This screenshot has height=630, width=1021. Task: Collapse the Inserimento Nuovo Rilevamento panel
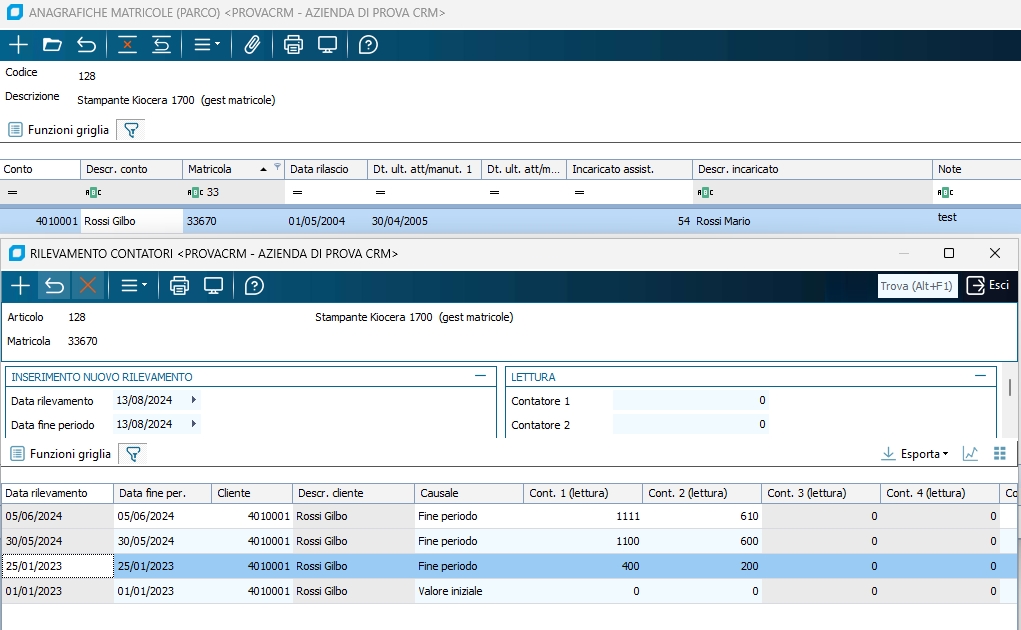click(481, 376)
